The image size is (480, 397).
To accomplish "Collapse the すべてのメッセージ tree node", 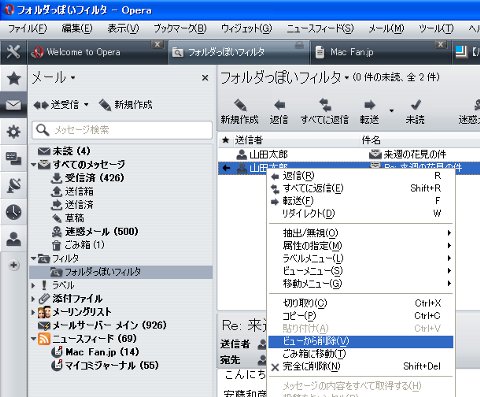I will 33,165.
